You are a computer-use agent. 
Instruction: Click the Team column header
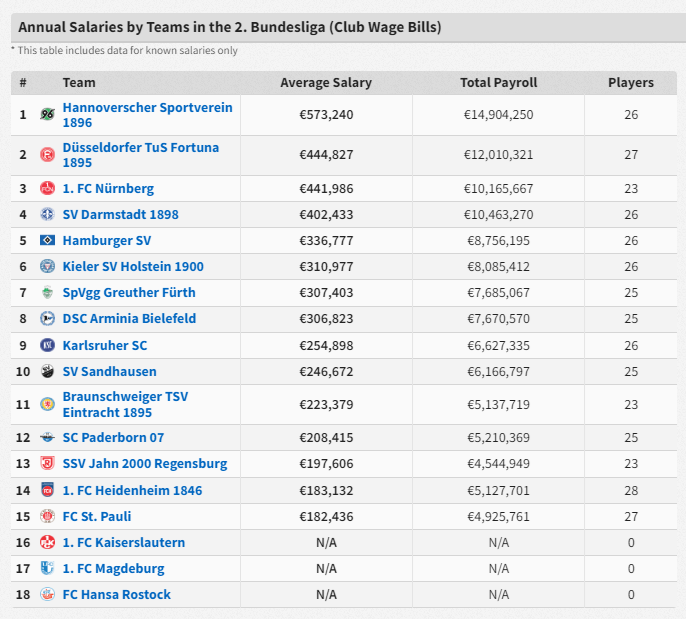(79, 83)
